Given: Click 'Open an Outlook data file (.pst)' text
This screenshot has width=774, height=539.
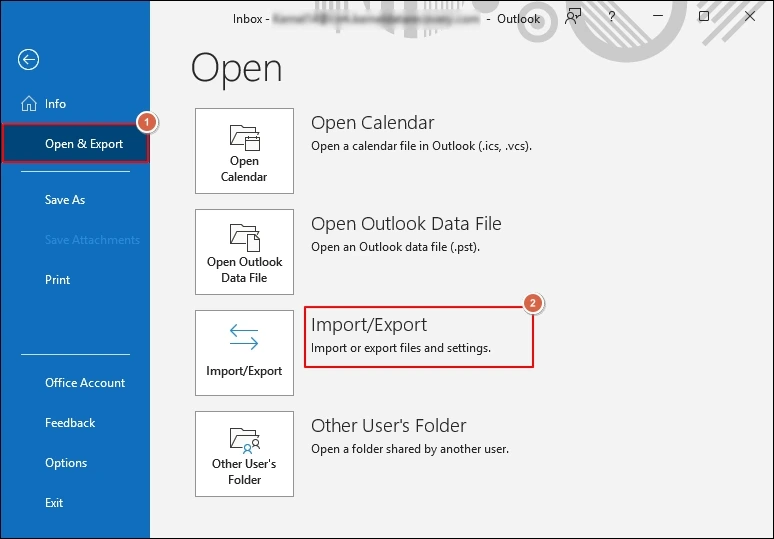Looking at the screenshot, I should (x=395, y=247).
